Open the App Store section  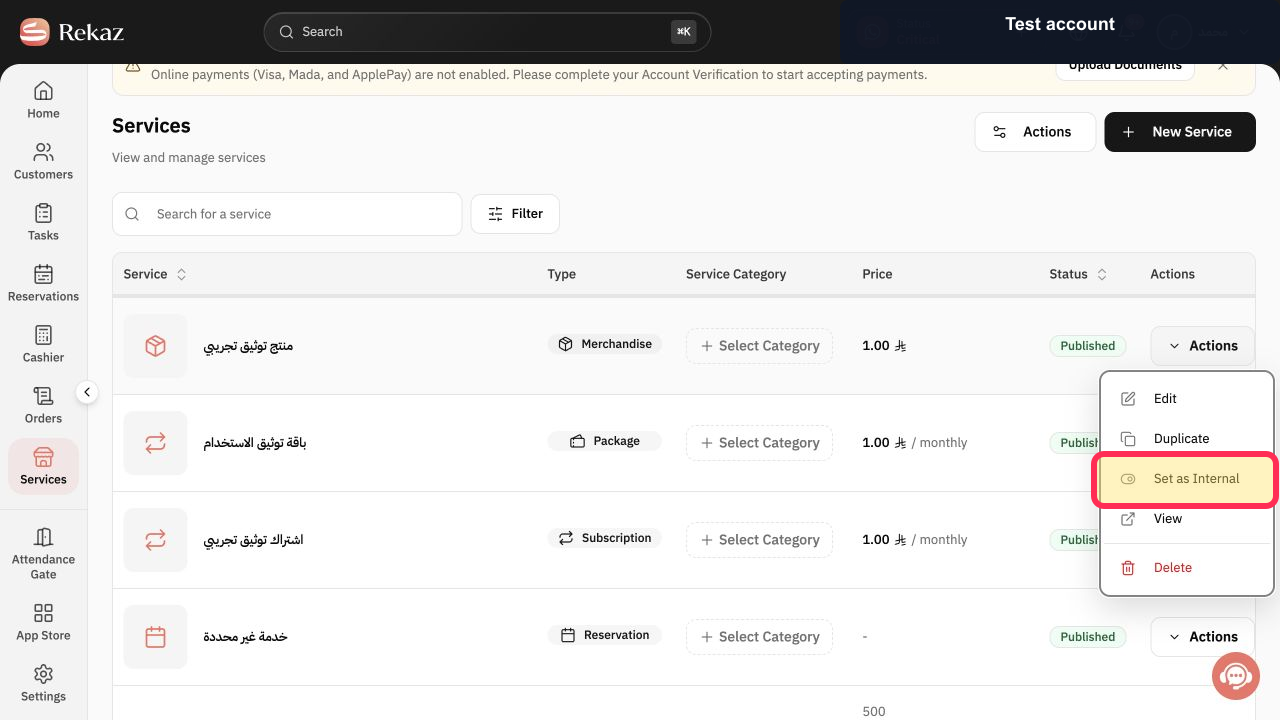[x=43, y=621]
